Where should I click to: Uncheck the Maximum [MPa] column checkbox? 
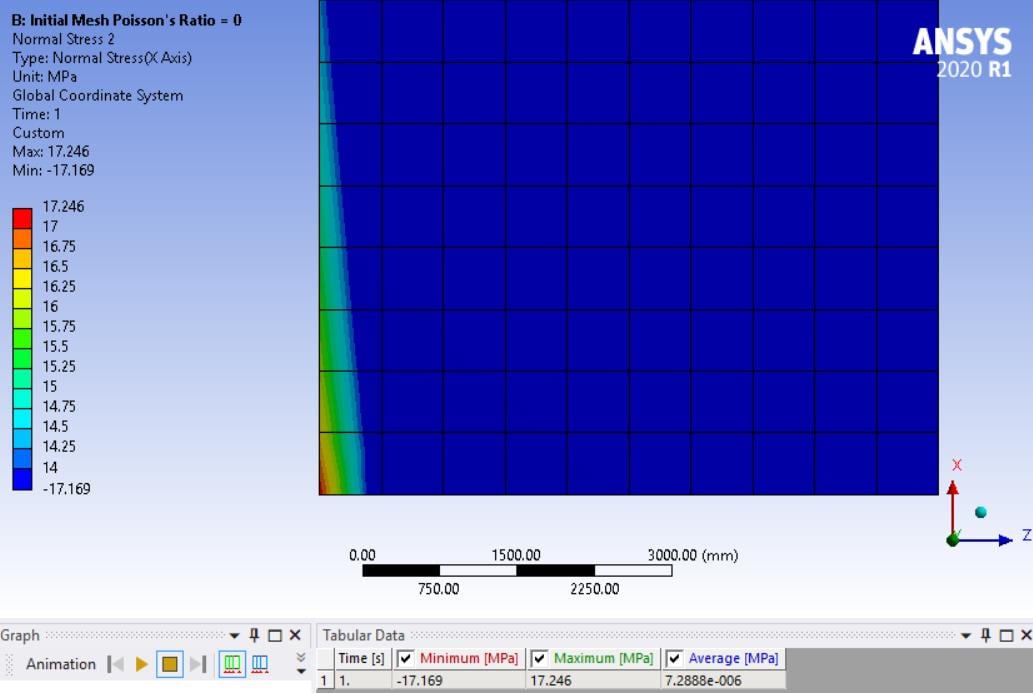click(539, 658)
